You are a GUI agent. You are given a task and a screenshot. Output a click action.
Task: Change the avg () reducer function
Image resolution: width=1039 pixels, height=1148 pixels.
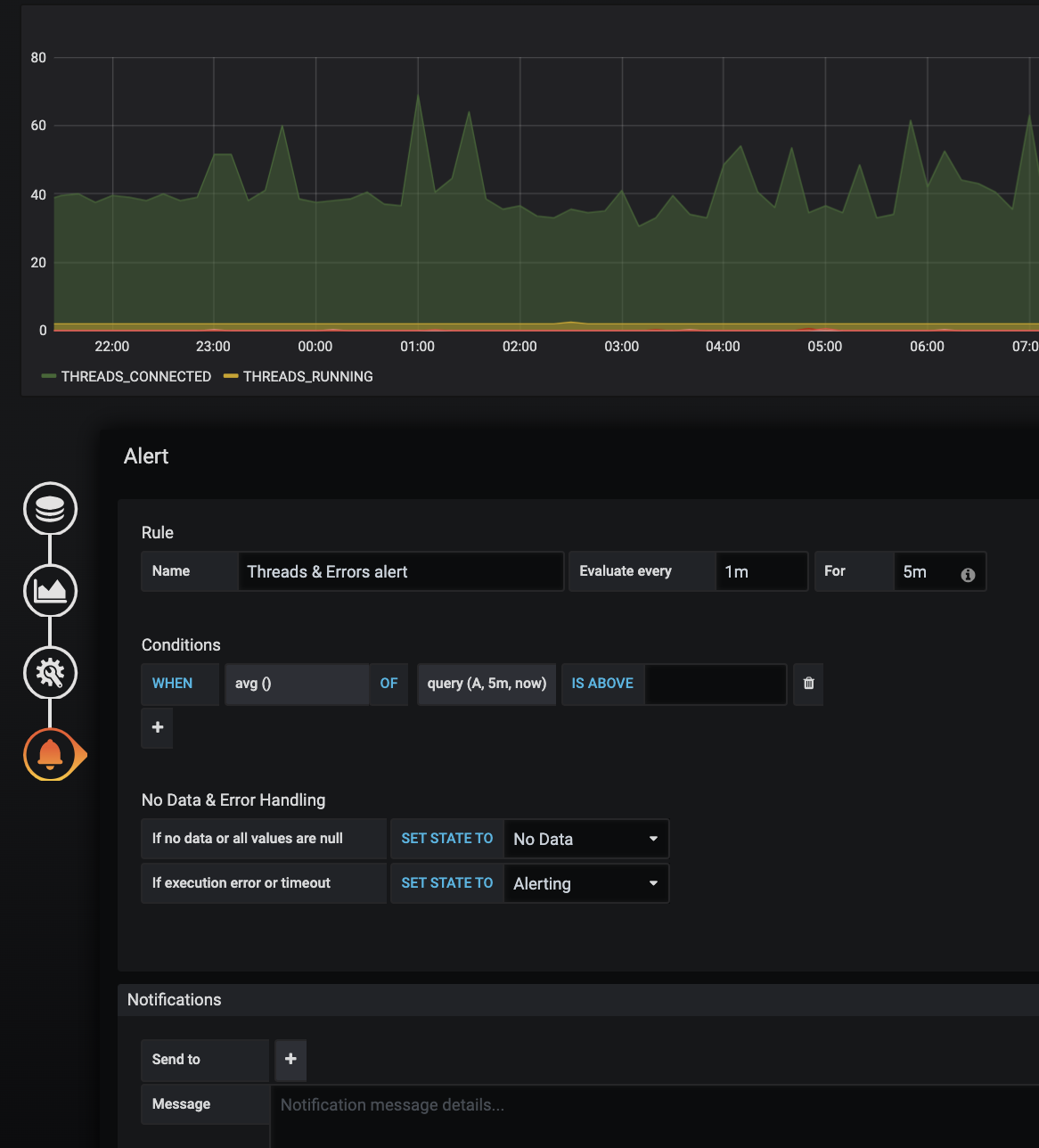pos(297,684)
